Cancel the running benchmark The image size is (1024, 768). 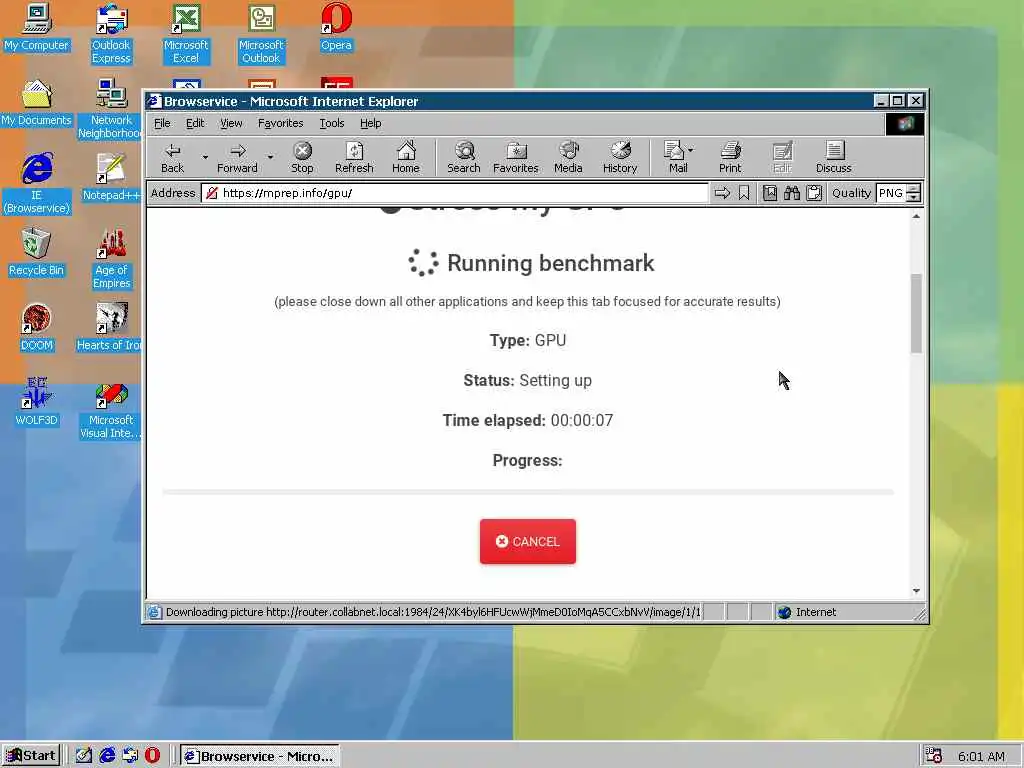coord(528,541)
